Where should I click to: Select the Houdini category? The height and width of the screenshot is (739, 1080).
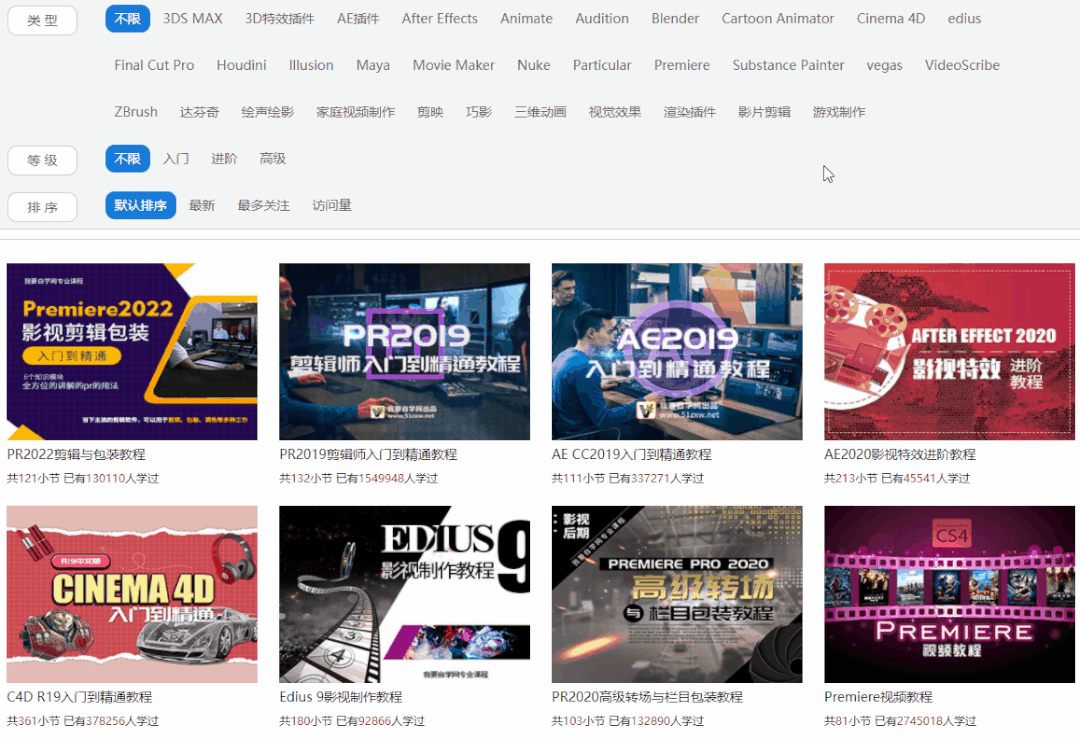click(241, 65)
